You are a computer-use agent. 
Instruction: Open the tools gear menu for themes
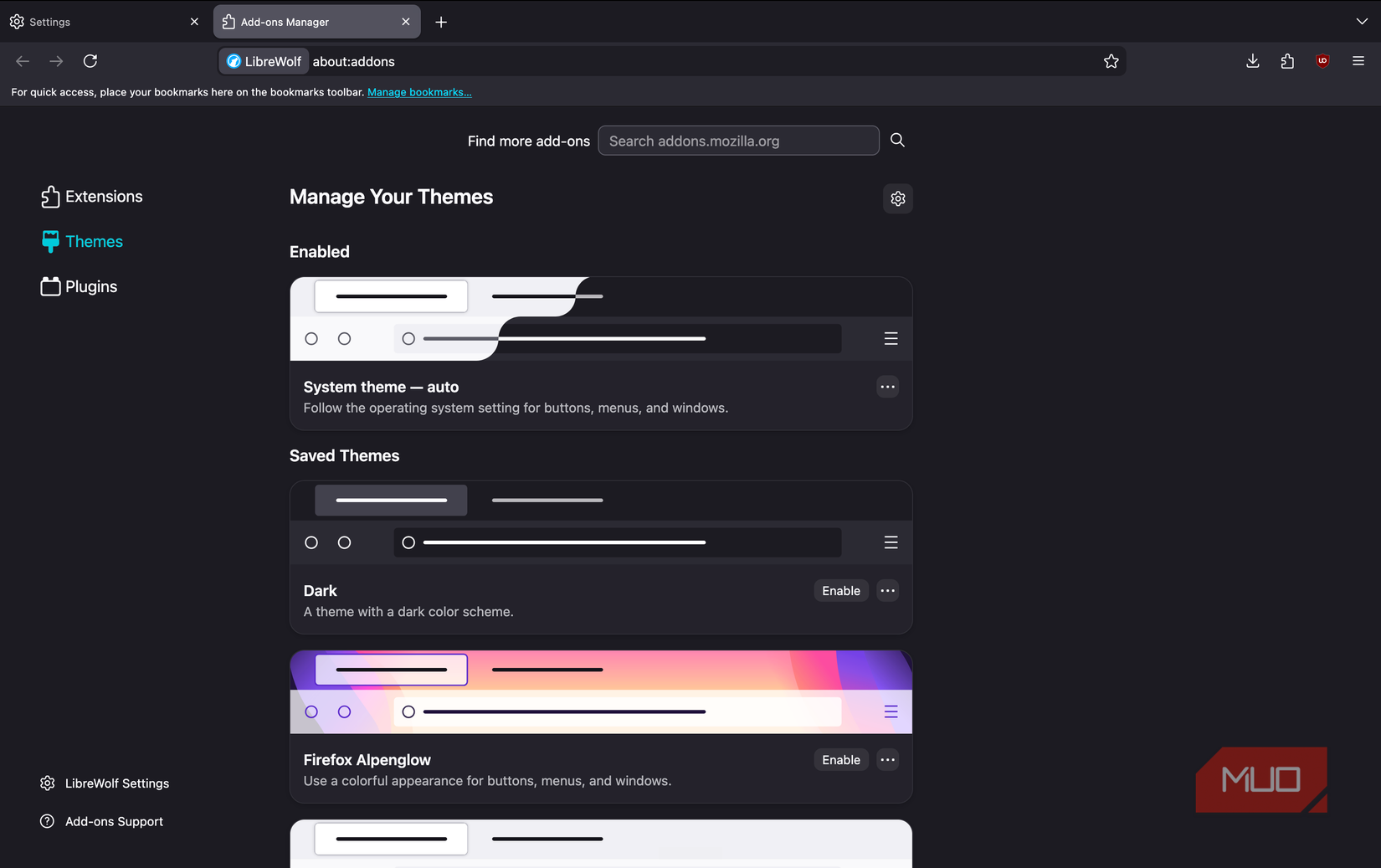click(897, 198)
